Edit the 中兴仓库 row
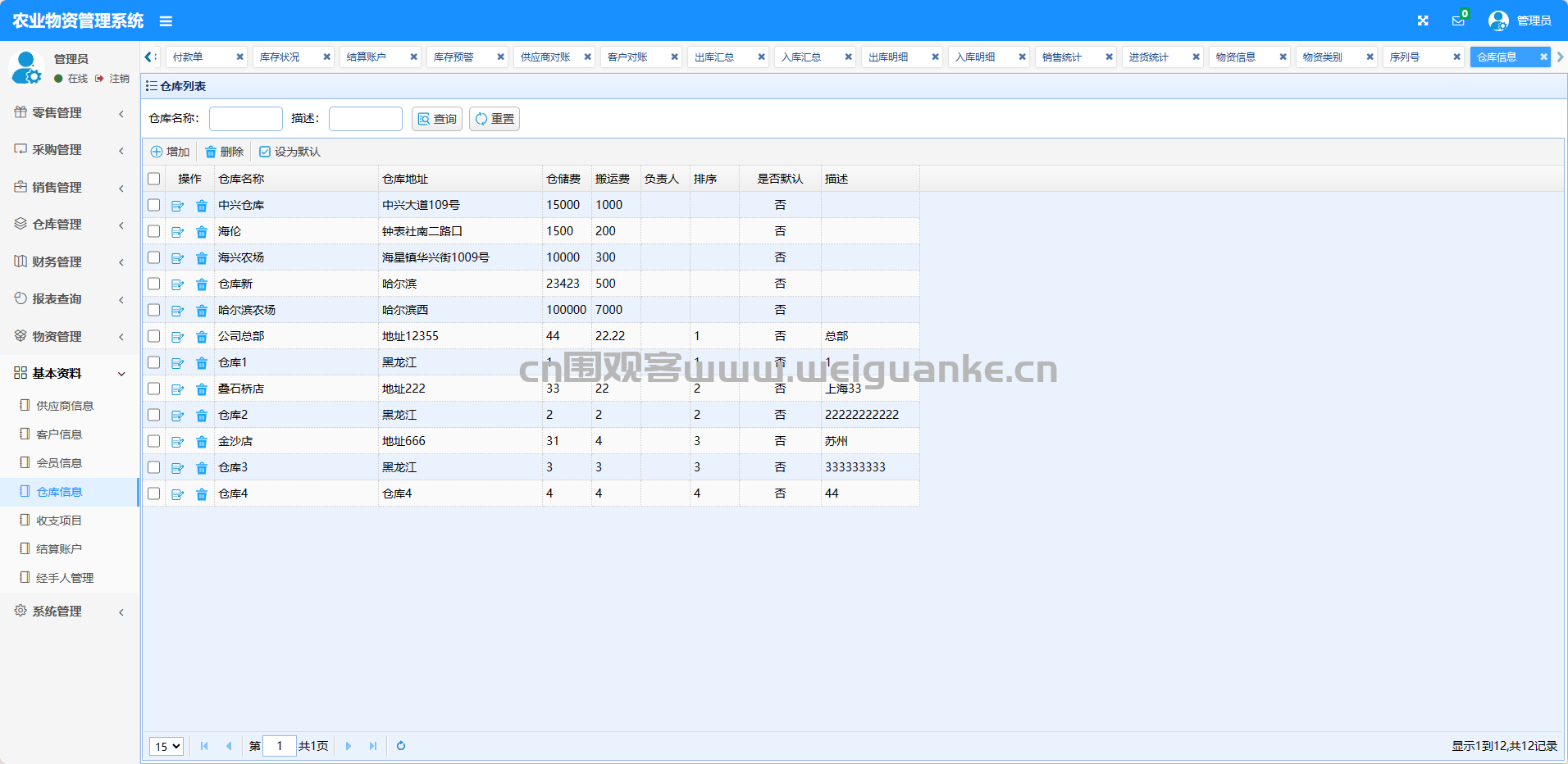Image resolution: width=1568 pixels, height=764 pixels. point(177,206)
